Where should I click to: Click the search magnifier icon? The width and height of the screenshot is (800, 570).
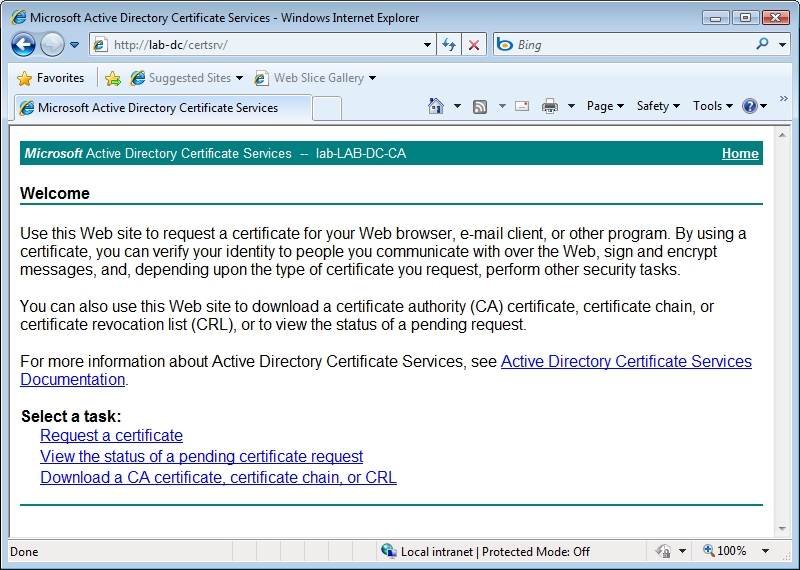(763, 44)
